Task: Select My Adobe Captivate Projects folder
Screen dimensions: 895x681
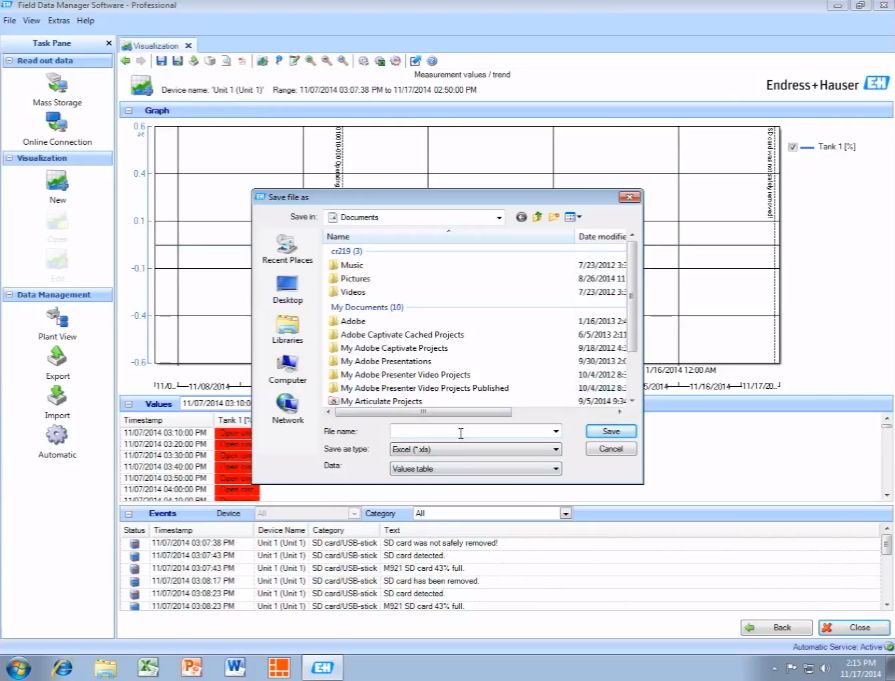Action: tap(394, 348)
